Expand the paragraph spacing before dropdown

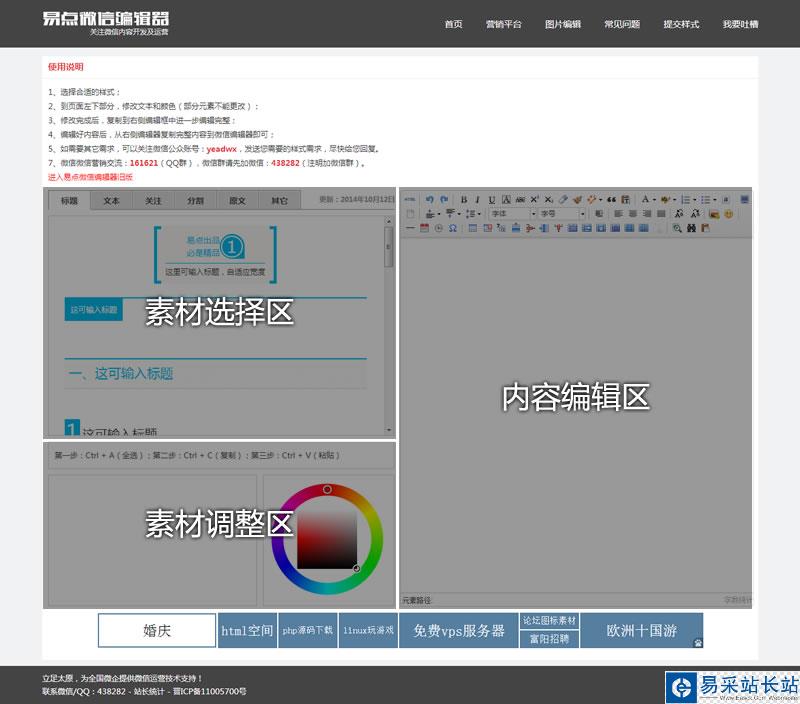(439, 214)
